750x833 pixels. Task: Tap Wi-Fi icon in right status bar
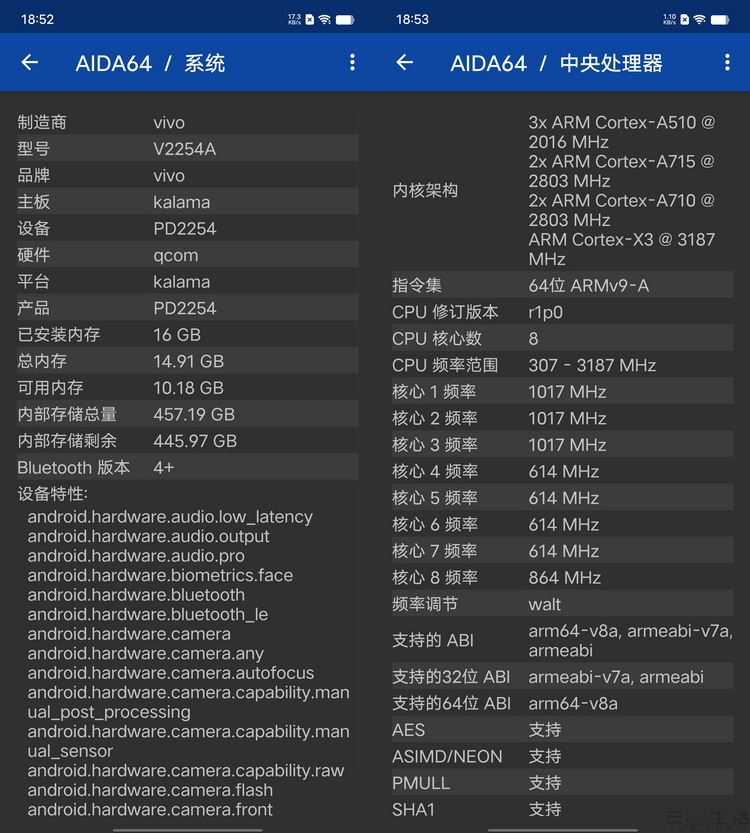coord(700,20)
